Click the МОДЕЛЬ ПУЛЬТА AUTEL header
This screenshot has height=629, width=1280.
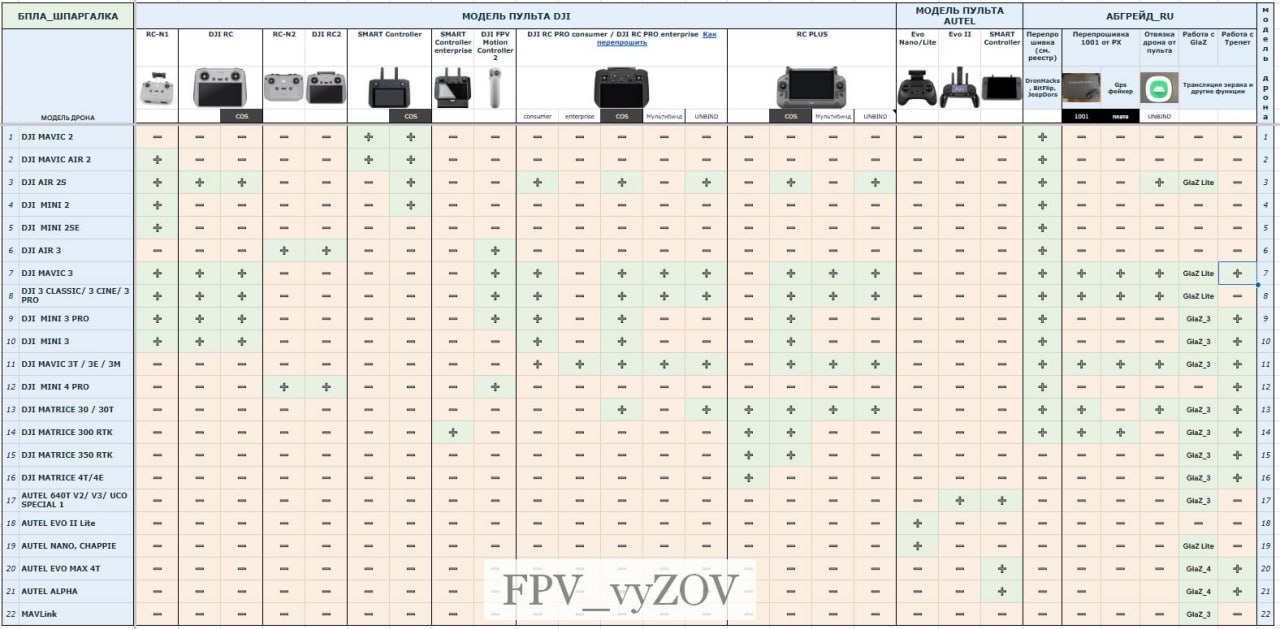(x=959, y=16)
